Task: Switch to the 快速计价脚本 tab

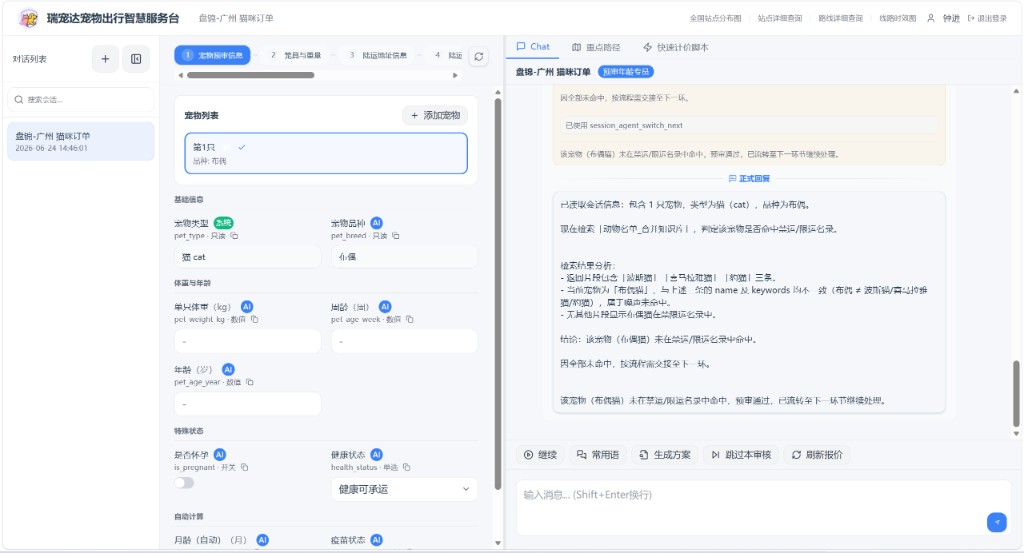Action: click(x=675, y=47)
